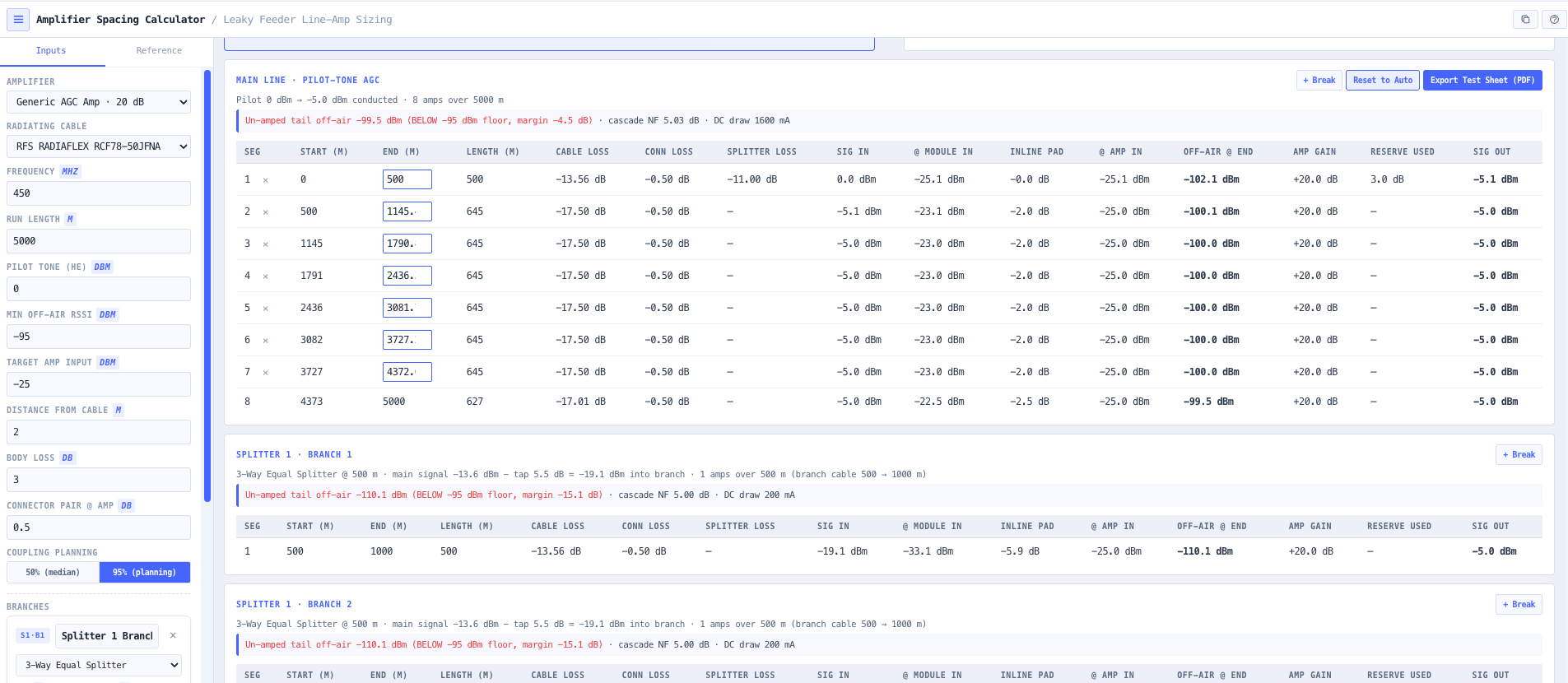Viewport: 1568px width, 683px height.
Task: Select 50% (median) coupling planning
Action: [53, 572]
